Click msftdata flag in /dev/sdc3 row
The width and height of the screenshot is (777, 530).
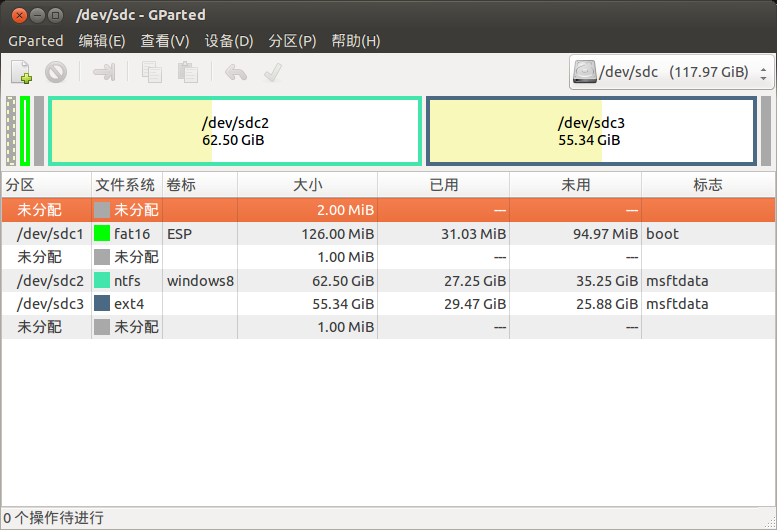coord(677,304)
